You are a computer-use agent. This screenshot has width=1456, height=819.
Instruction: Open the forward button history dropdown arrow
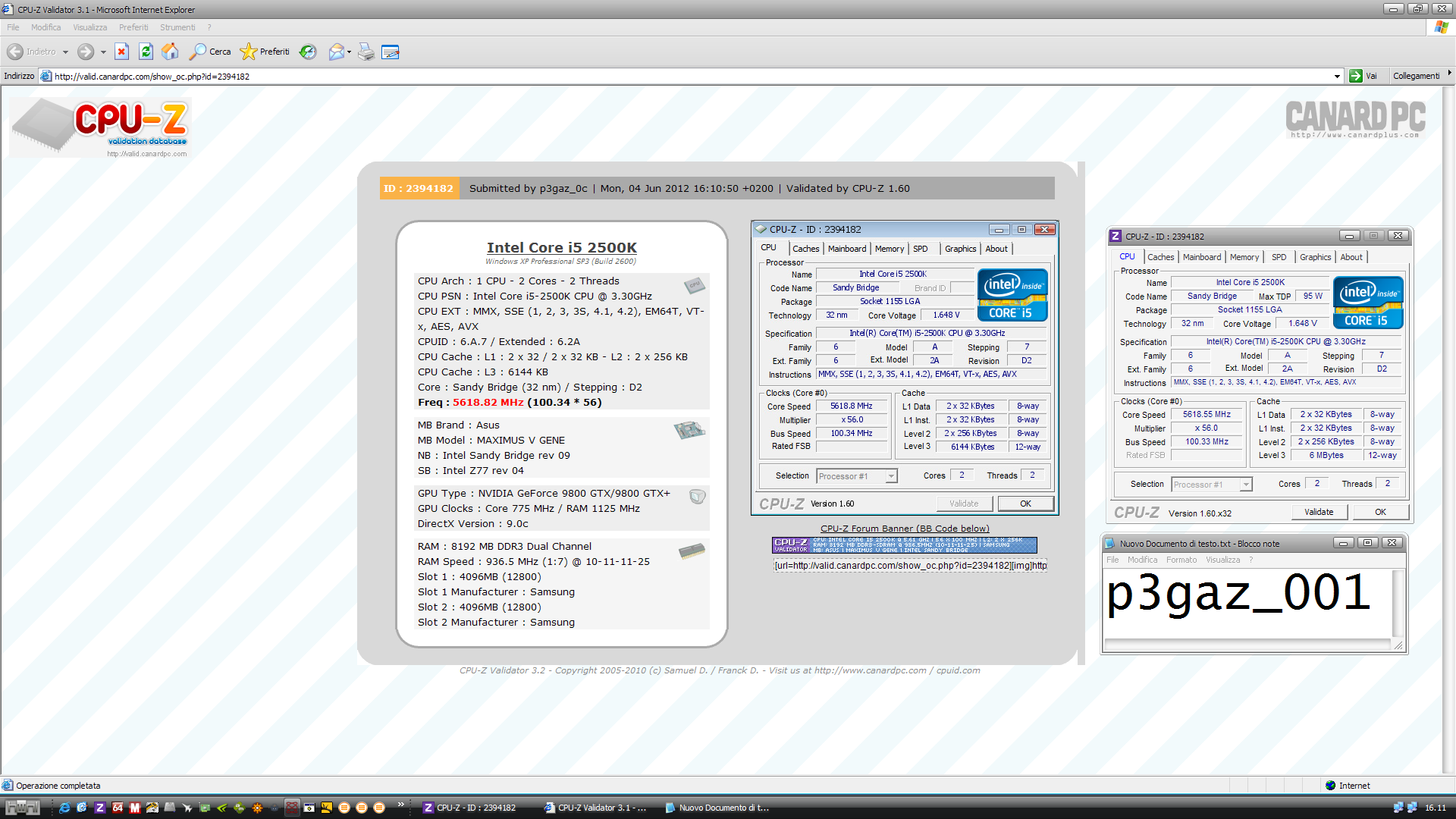pos(103,52)
